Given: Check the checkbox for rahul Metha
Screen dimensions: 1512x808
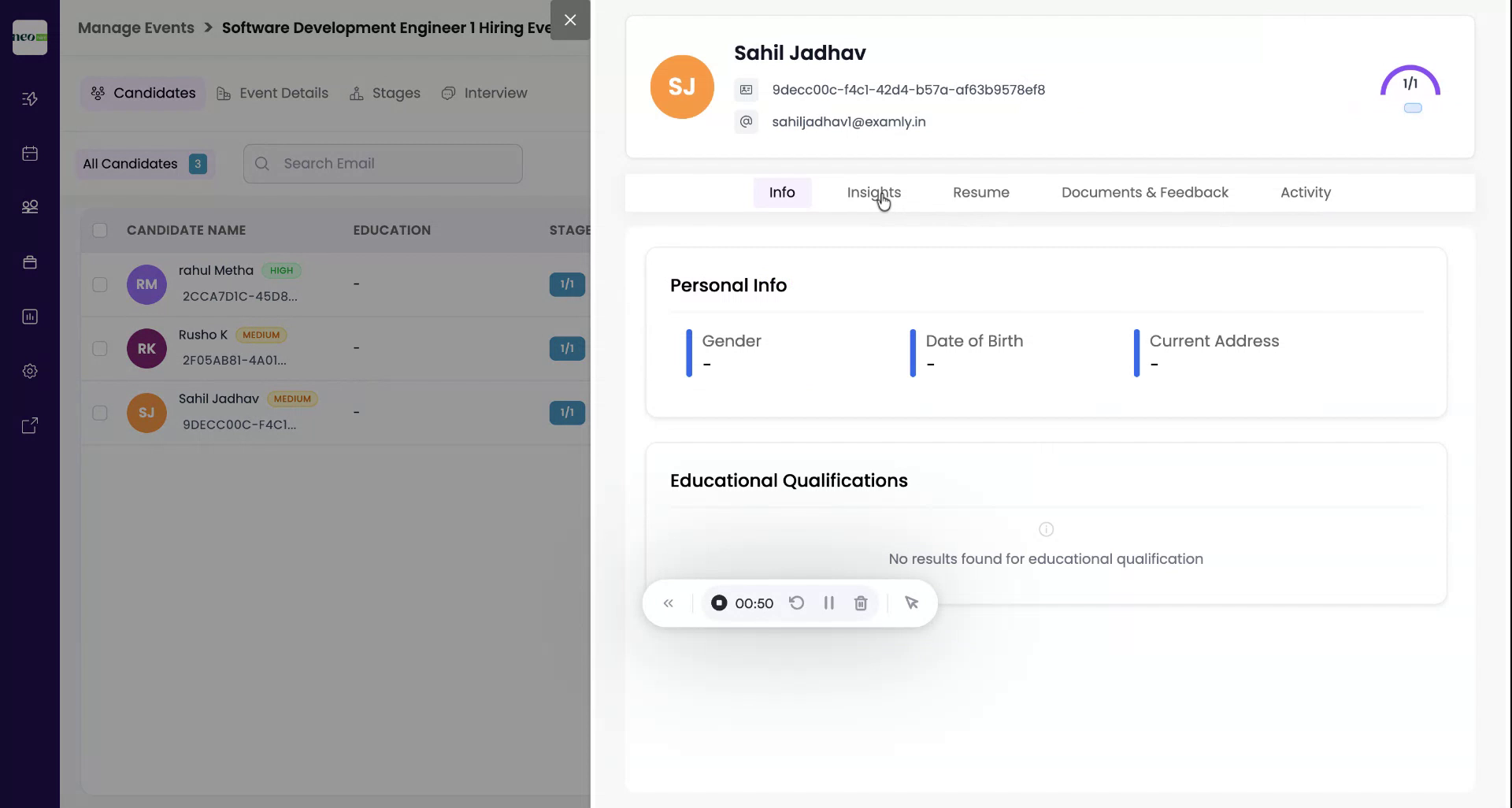Looking at the screenshot, I should tap(99, 284).
